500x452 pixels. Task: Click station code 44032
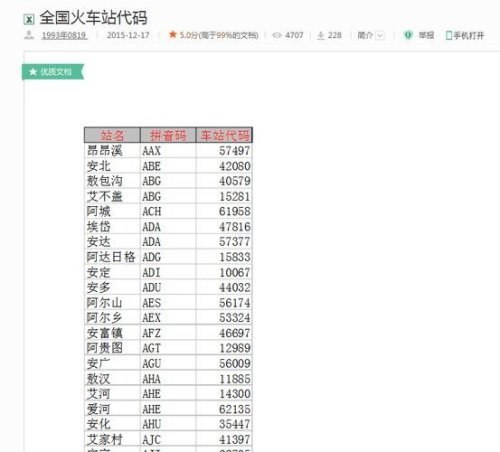pos(234,287)
